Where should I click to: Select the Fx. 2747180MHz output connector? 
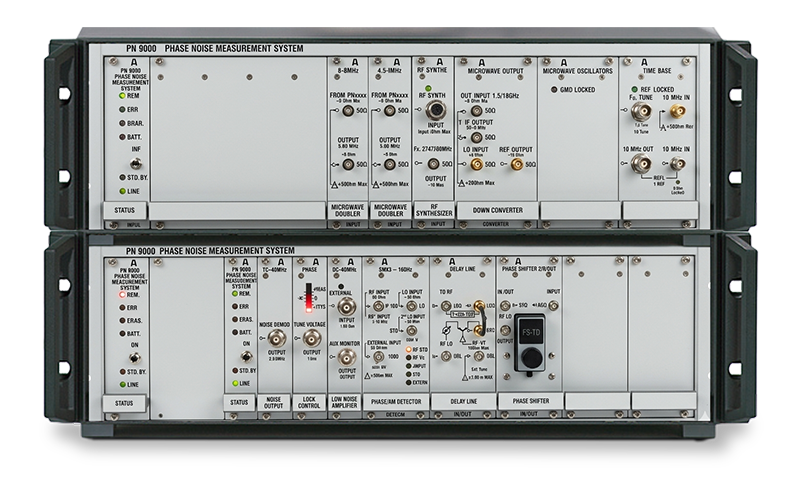click(x=433, y=164)
